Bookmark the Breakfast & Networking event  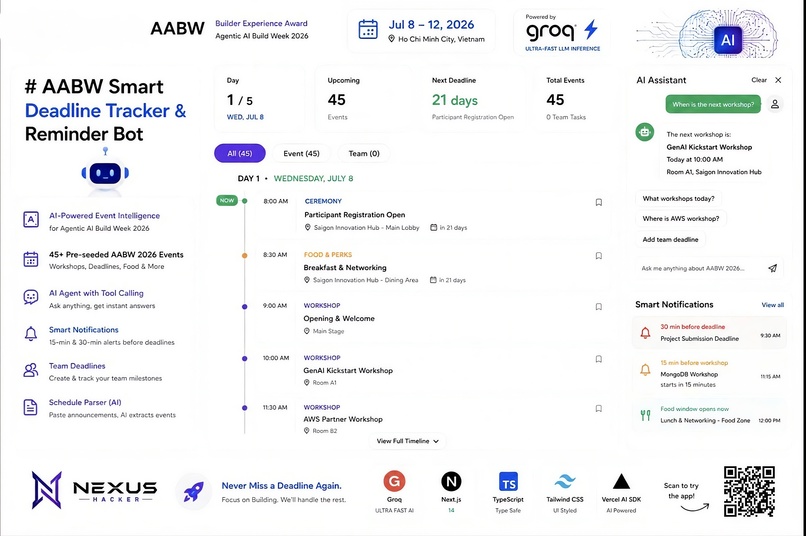tap(598, 256)
